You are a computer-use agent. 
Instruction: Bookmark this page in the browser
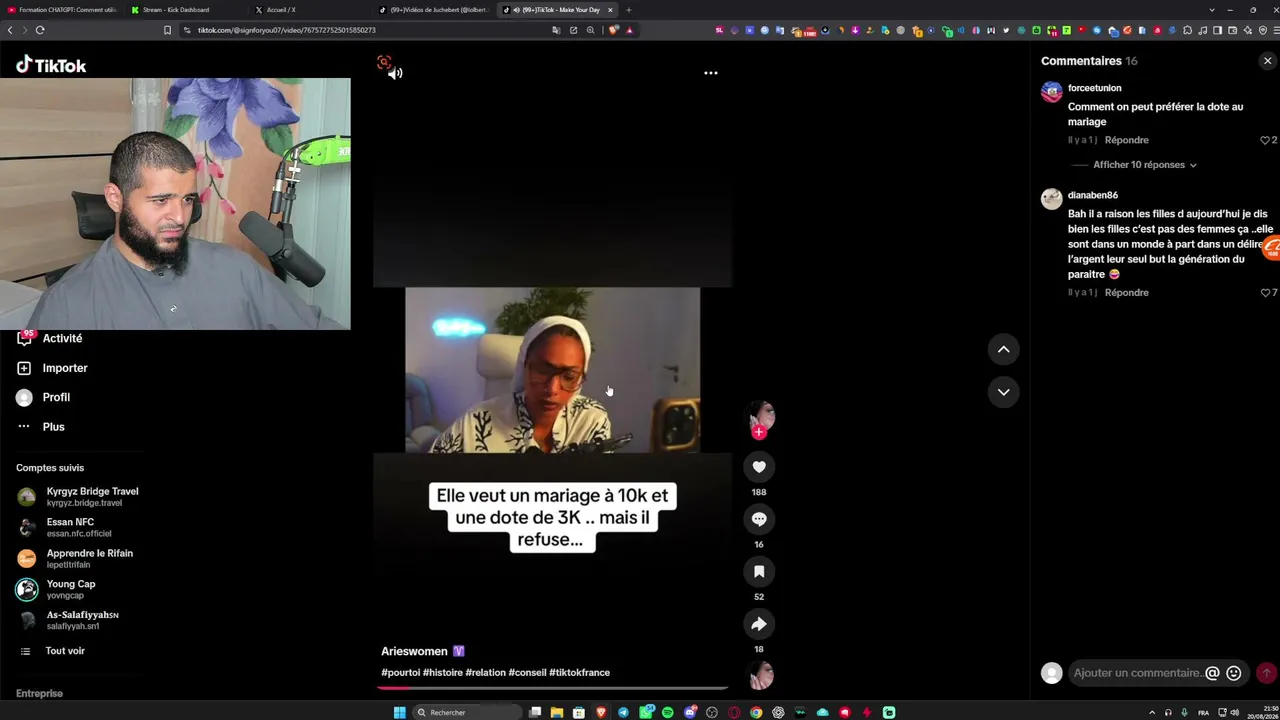tap(167, 30)
